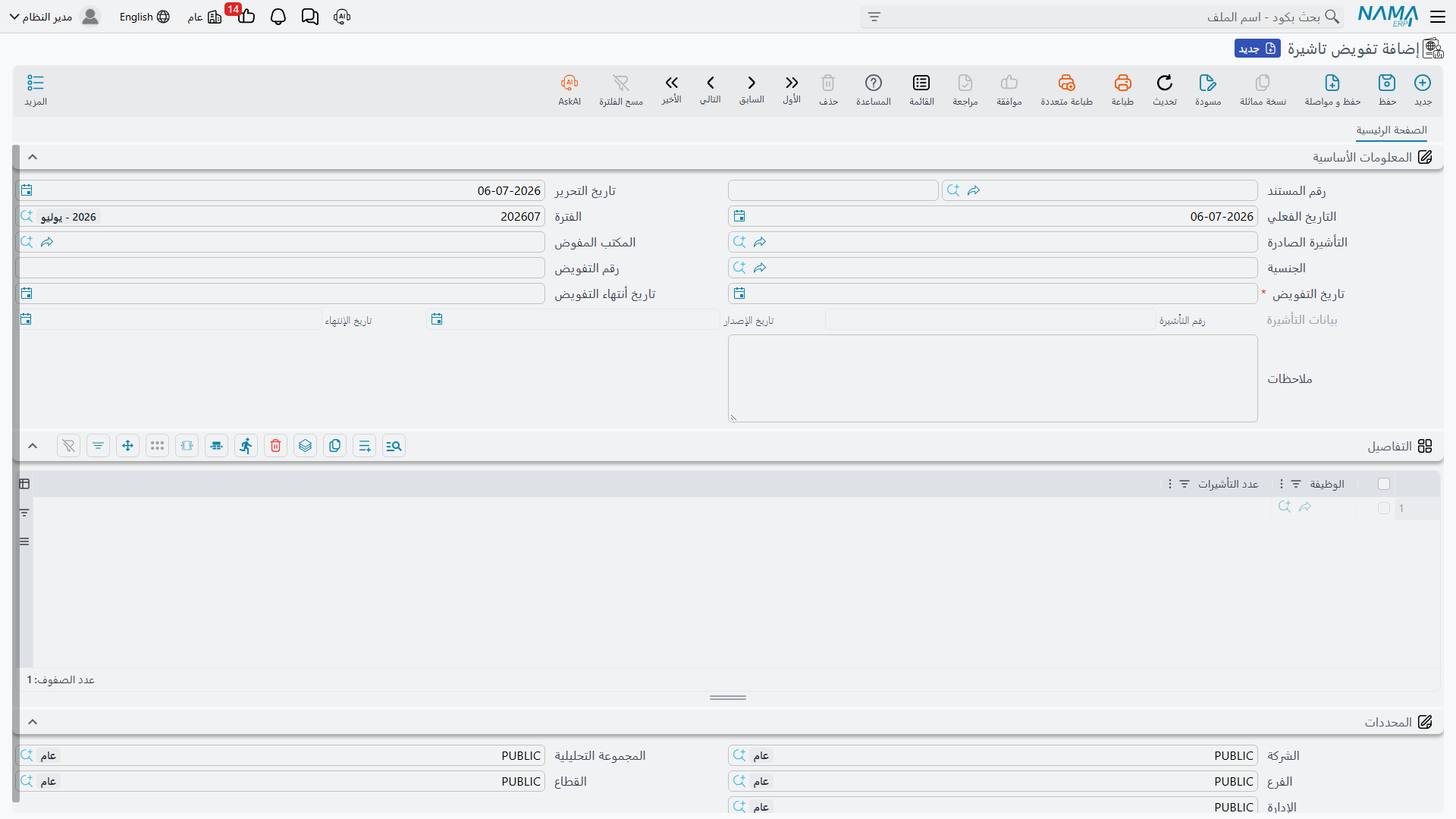Open calendar picker for تاريخ التفويض
The image size is (1456, 819).
click(739, 293)
